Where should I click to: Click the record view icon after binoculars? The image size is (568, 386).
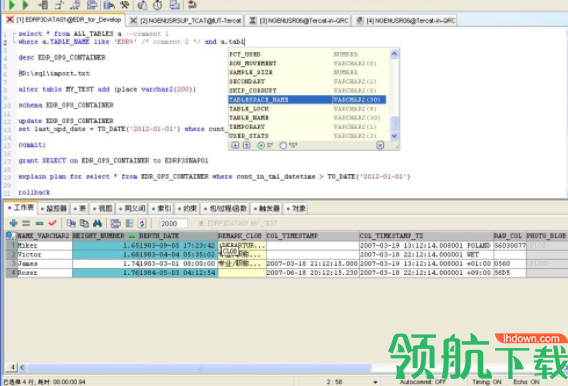point(116,223)
